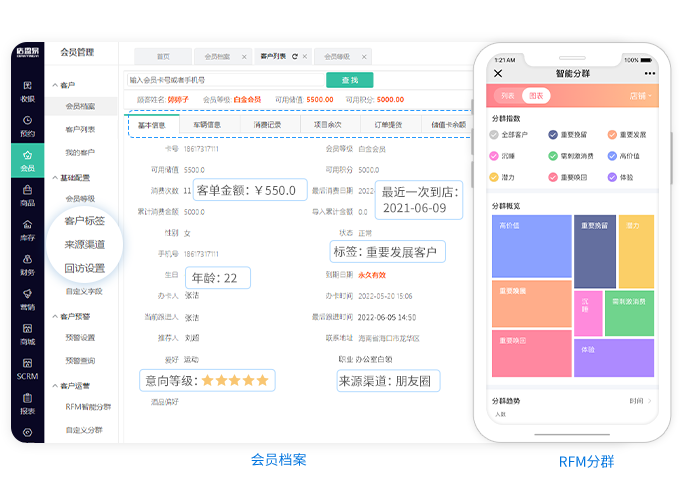Click the five-star 意向等级 rating
The width and height of the screenshot is (680, 500).
coord(235,381)
